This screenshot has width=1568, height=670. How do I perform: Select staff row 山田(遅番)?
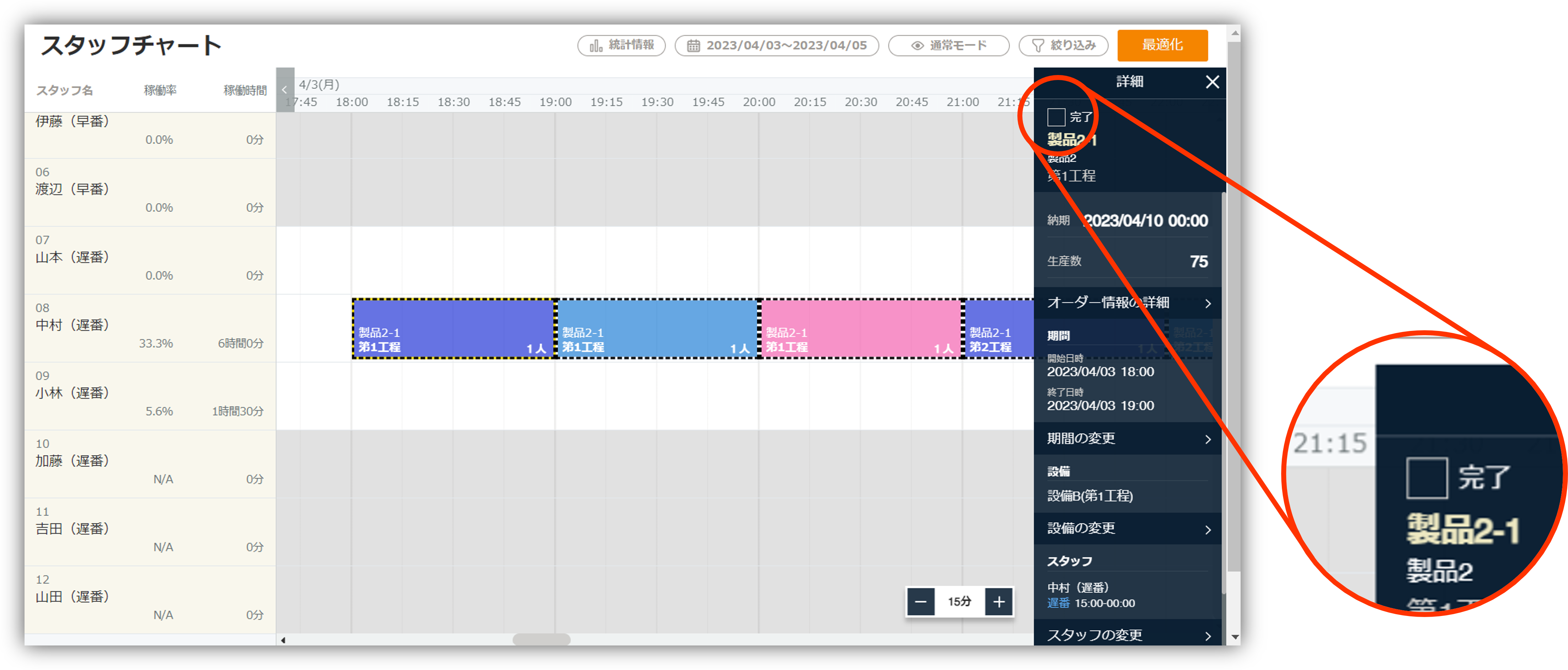point(150,600)
